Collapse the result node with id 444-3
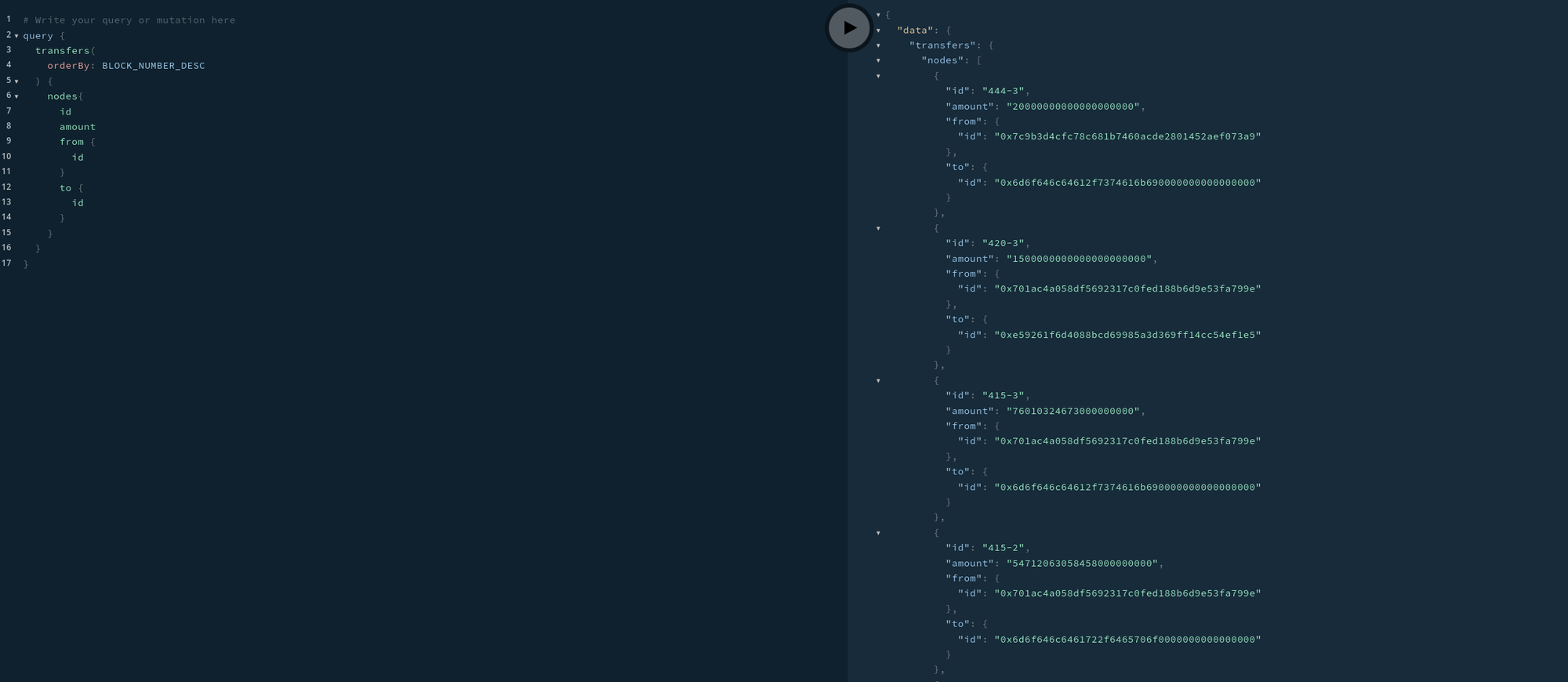This screenshot has height=682, width=1568. (x=878, y=76)
